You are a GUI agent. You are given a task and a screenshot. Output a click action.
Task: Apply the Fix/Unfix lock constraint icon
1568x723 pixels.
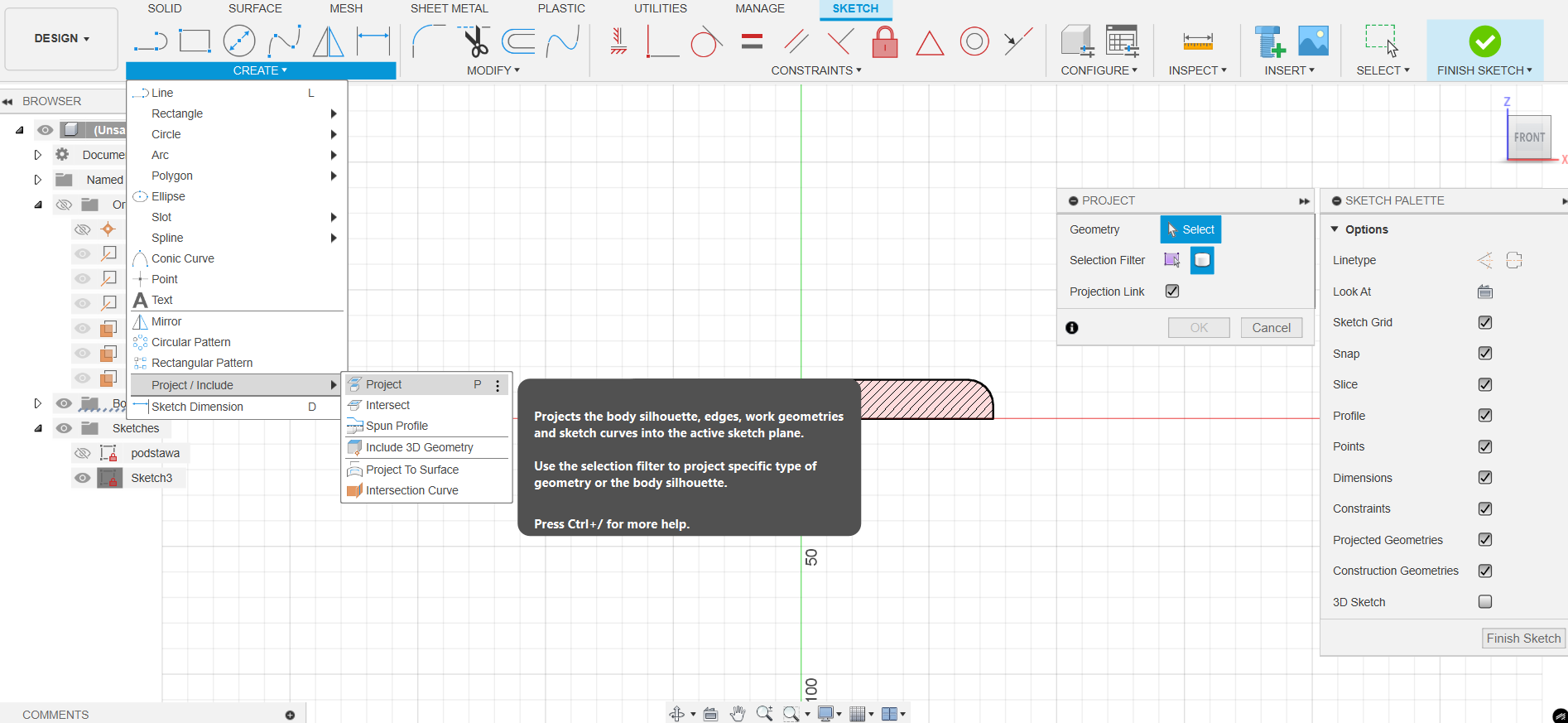(885, 41)
